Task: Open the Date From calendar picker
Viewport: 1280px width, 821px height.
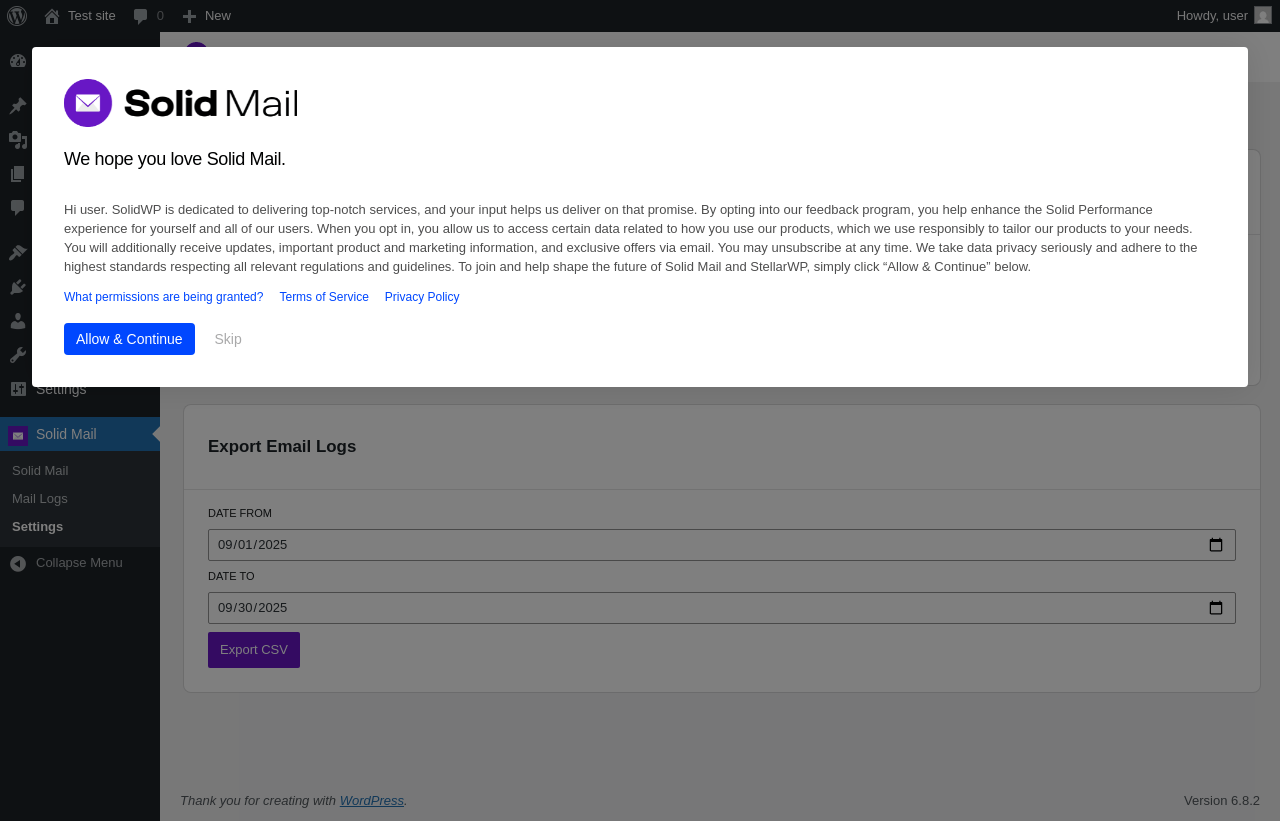Action: pyautogui.click(x=1216, y=545)
